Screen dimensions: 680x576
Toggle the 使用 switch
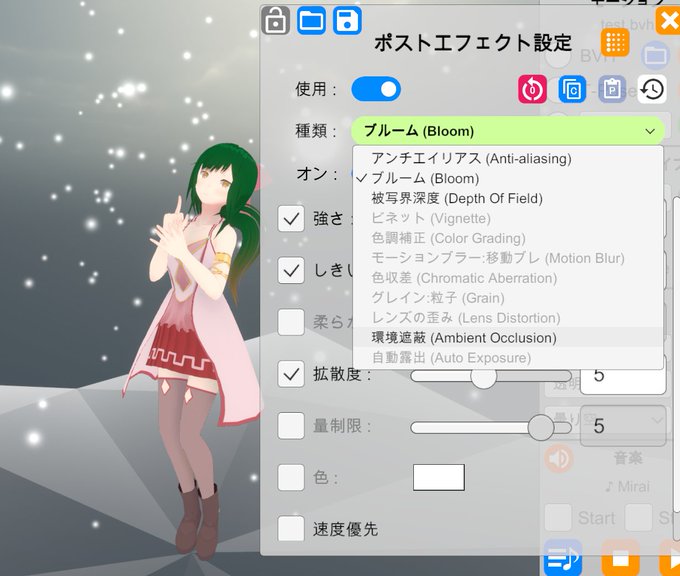tap(376, 89)
